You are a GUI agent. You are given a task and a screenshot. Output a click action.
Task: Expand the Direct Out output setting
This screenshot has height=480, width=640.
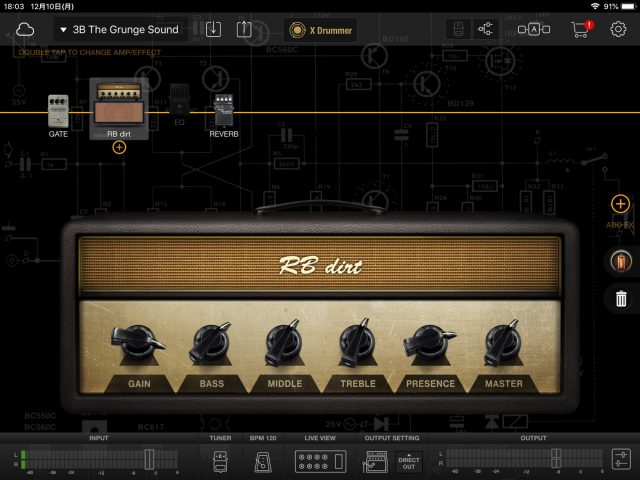click(x=408, y=461)
